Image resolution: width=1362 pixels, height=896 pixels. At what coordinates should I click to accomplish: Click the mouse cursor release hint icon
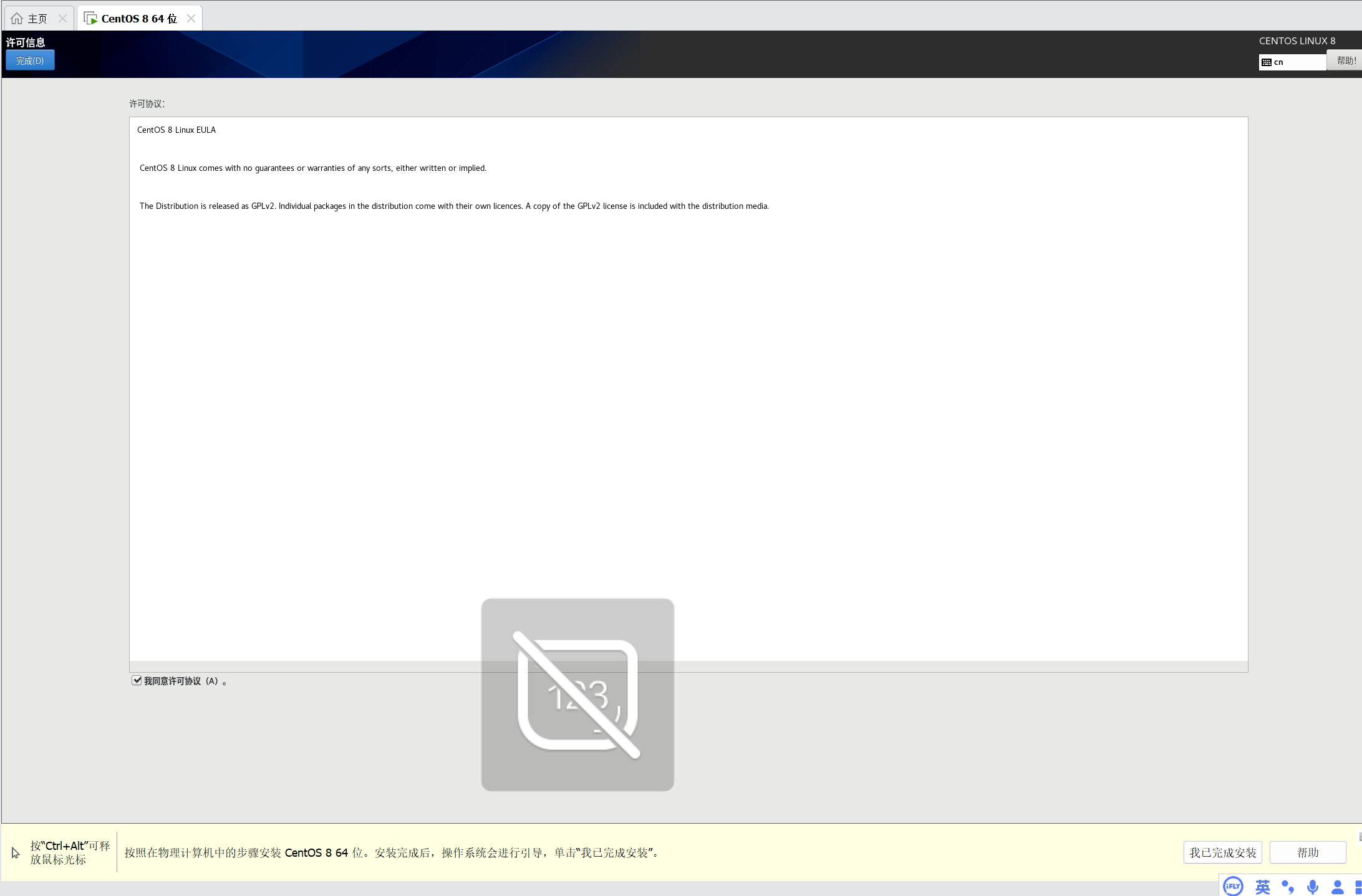click(16, 852)
